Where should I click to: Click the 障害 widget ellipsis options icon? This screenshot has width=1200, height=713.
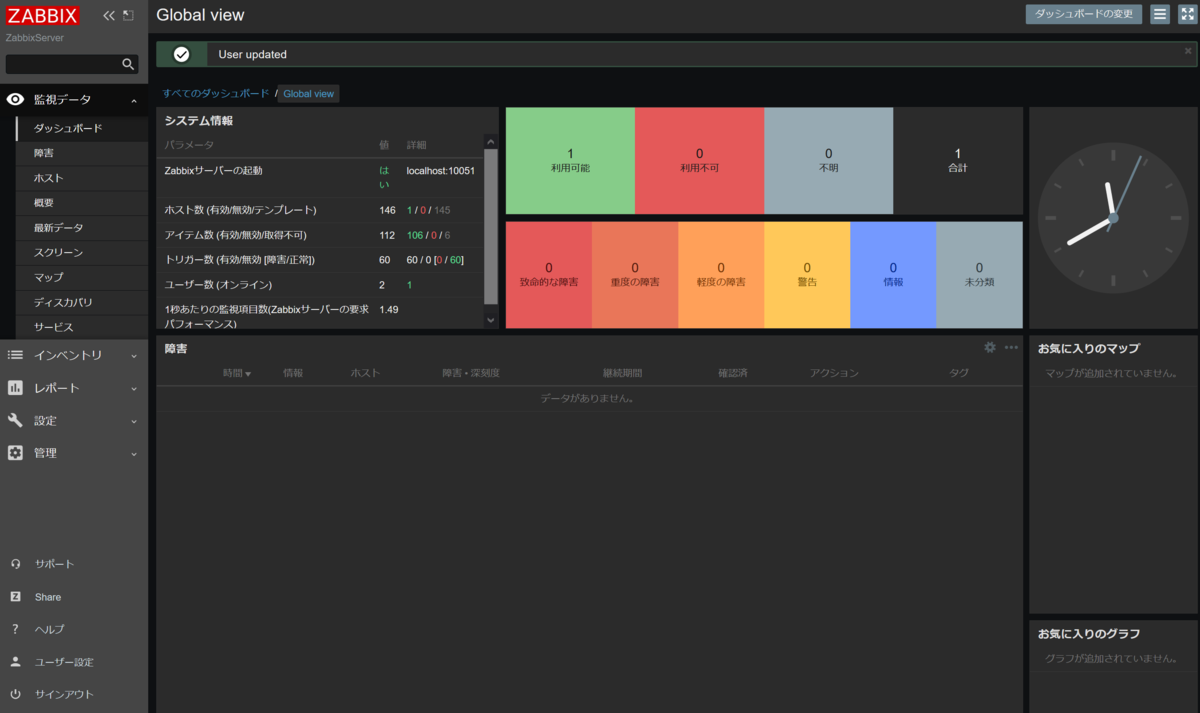pyautogui.click(x=1011, y=347)
